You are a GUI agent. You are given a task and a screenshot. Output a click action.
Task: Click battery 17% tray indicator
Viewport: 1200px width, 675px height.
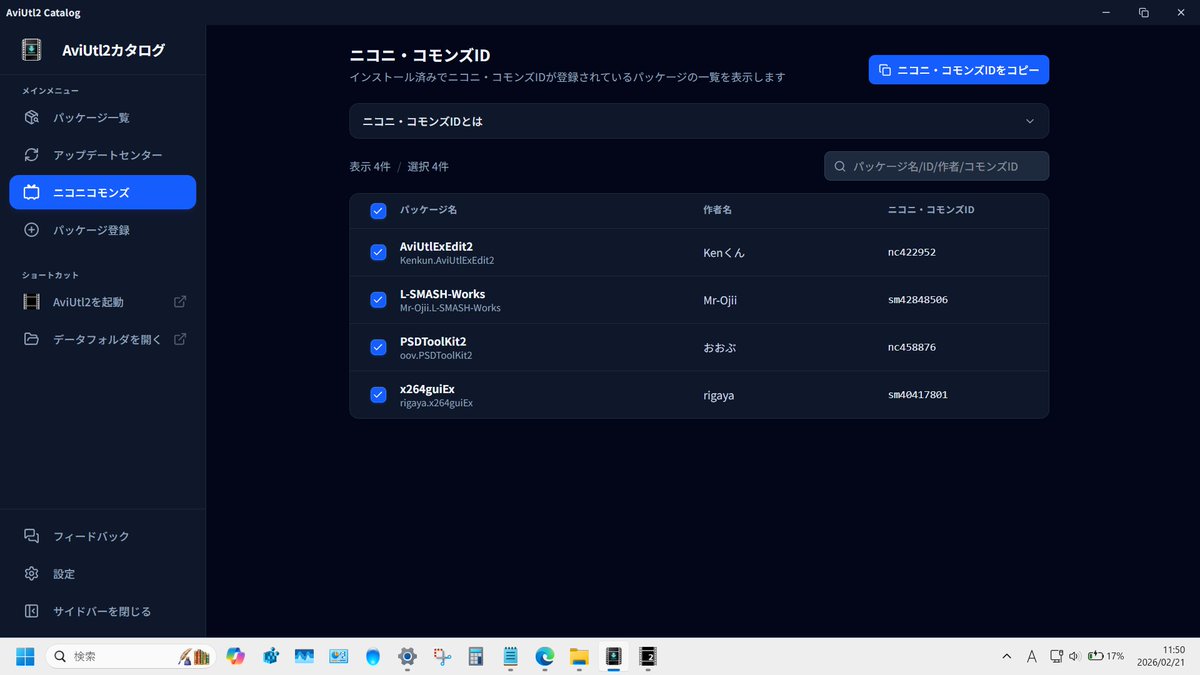[1106, 656]
